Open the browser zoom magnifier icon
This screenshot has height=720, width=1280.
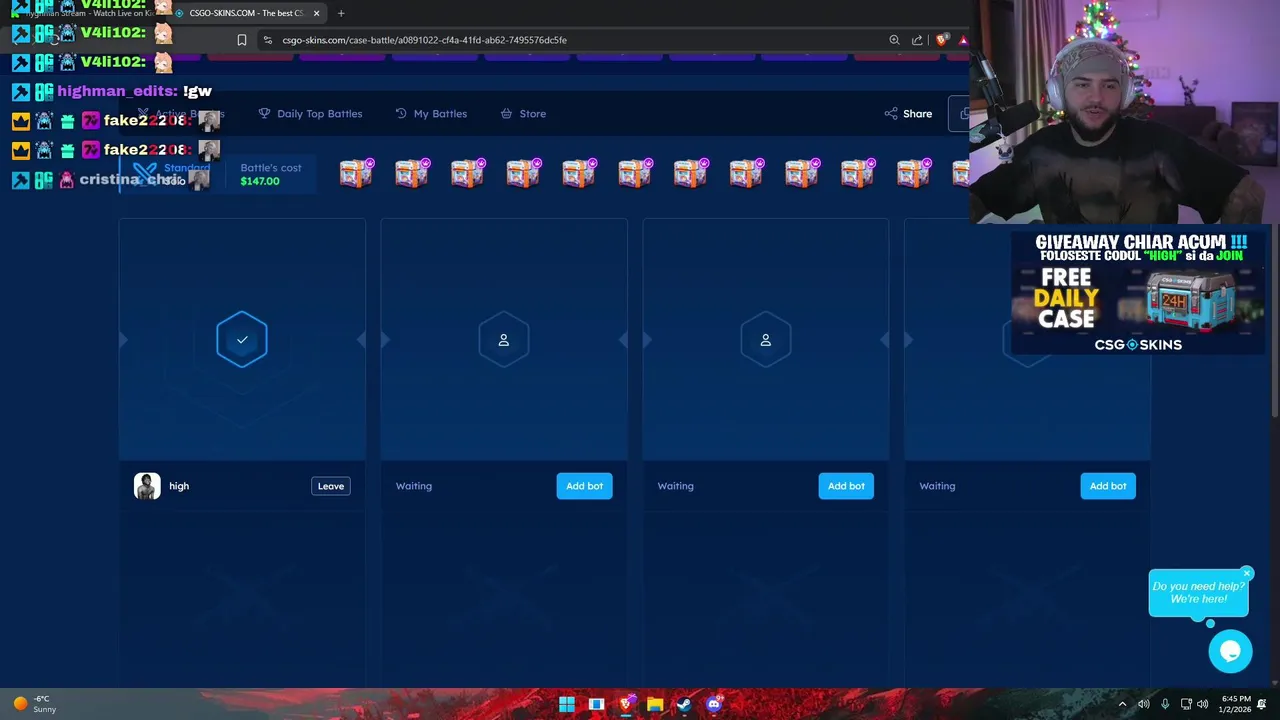(894, 40)
